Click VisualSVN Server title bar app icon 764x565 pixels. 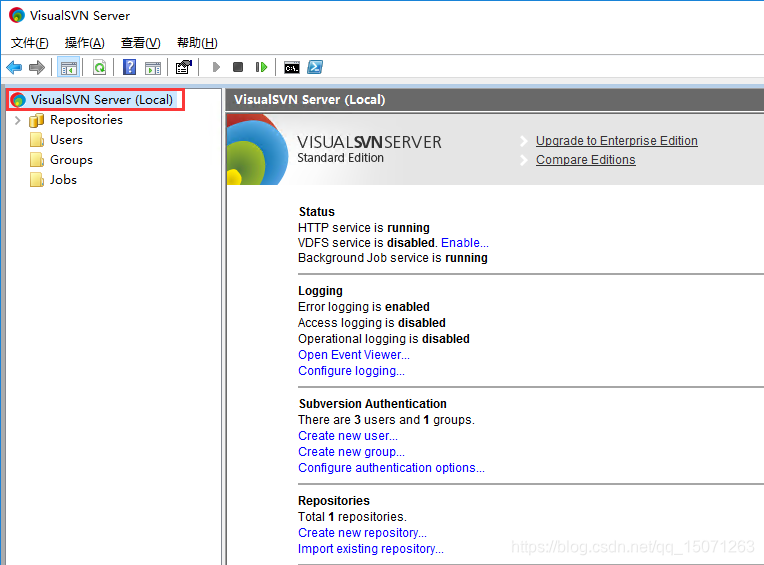click(x=17, y=16)
